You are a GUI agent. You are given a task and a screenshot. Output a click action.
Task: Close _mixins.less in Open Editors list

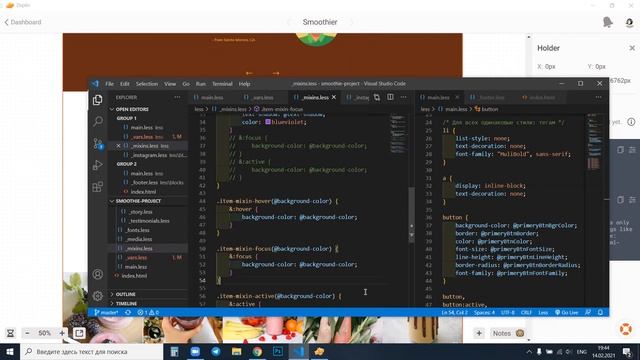click(x=118, y=146)
